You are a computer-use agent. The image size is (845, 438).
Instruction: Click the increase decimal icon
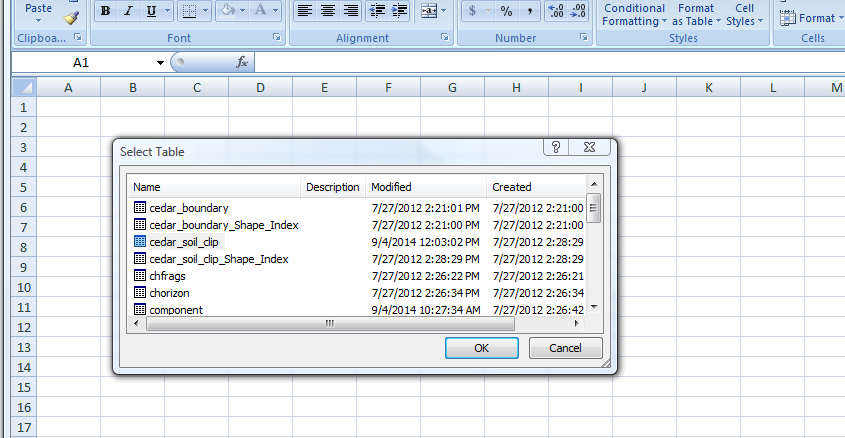pyautogui.click(x=555, y=11)
